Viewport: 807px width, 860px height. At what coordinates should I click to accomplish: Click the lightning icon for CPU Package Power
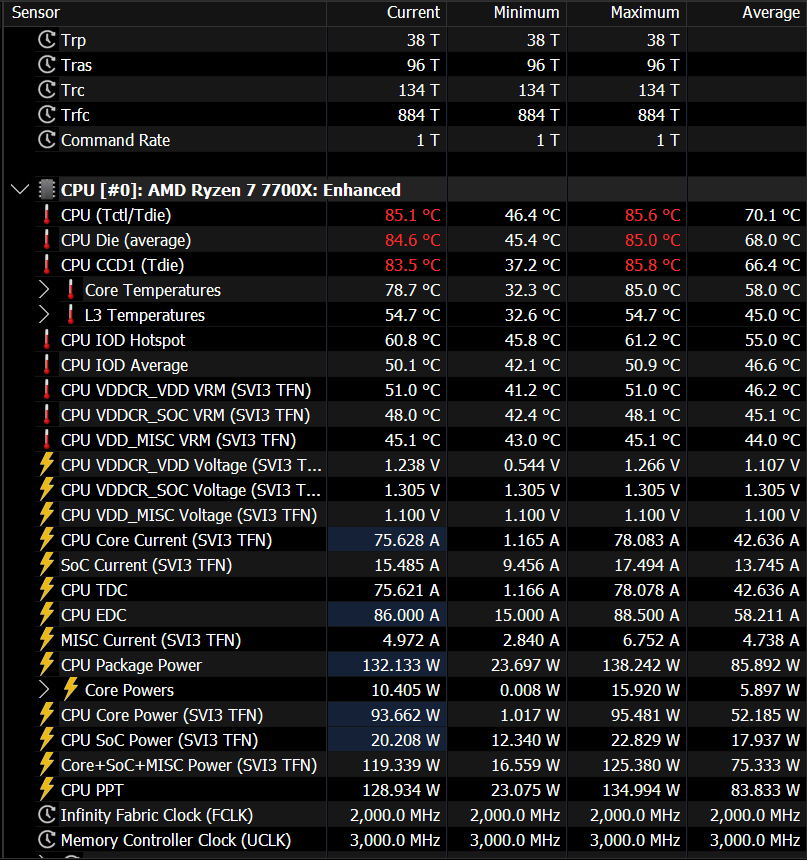(47, 665)
